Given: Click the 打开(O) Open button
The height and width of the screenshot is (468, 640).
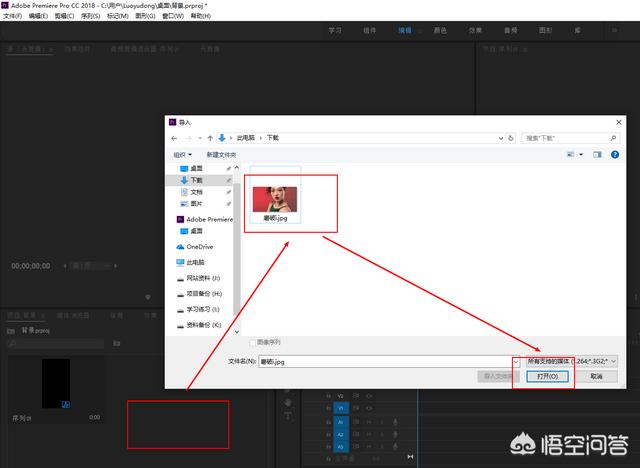Looking at the screenshot, I should (546, 376).
